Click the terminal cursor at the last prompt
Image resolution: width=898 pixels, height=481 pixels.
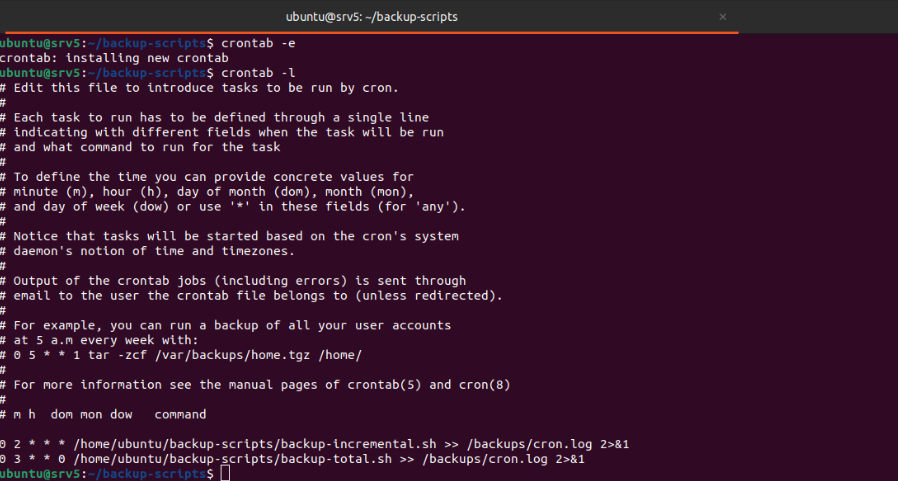coord(225,473)
